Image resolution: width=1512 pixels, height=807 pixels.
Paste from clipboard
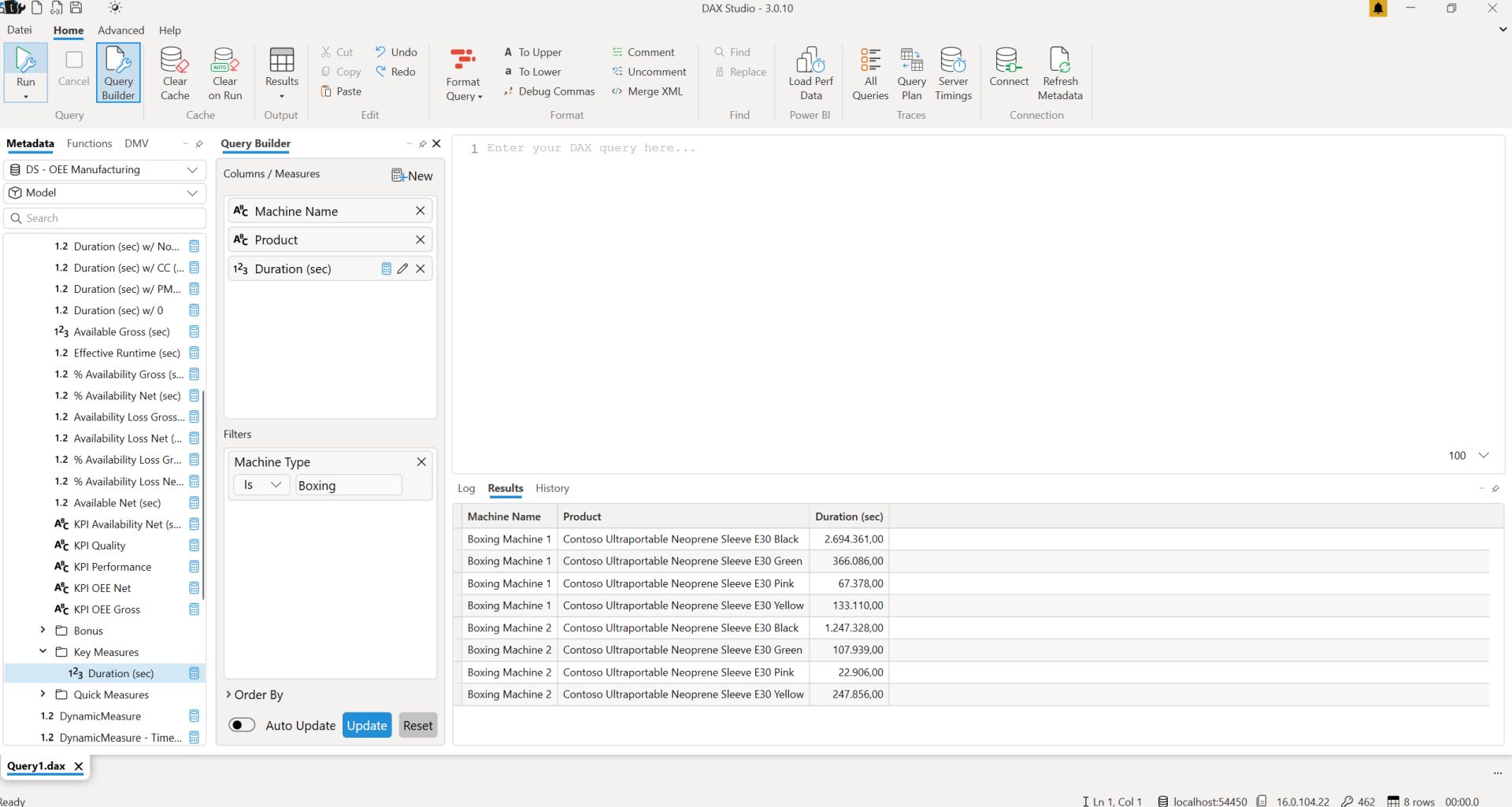pyautogui.click(x=341, y=91)
